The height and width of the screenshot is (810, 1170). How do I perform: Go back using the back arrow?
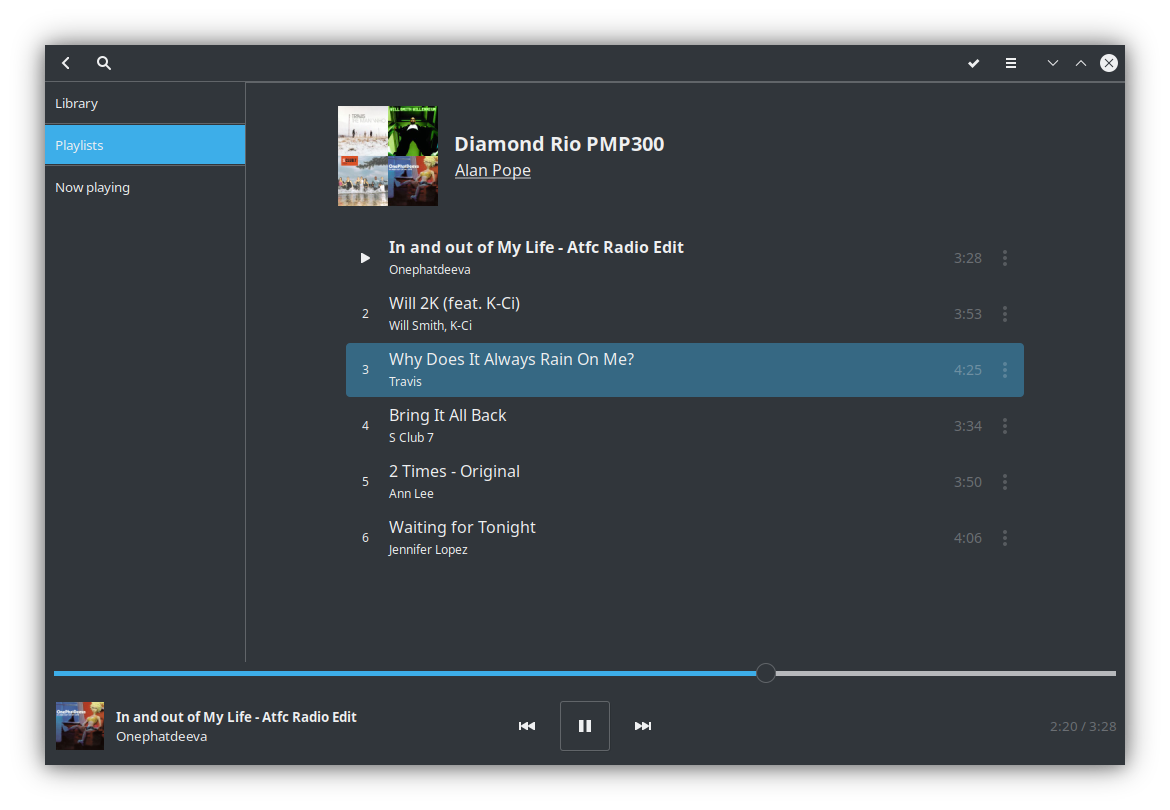66,63
